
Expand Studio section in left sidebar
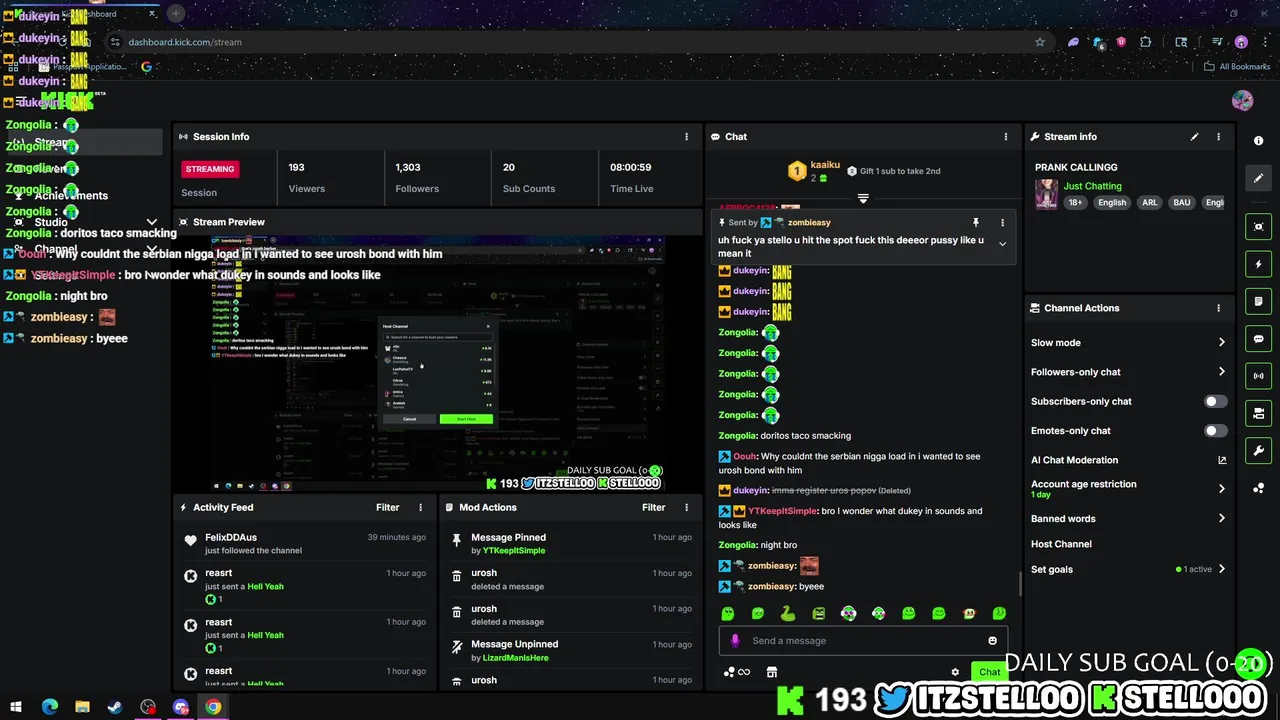tap(152, 222)
